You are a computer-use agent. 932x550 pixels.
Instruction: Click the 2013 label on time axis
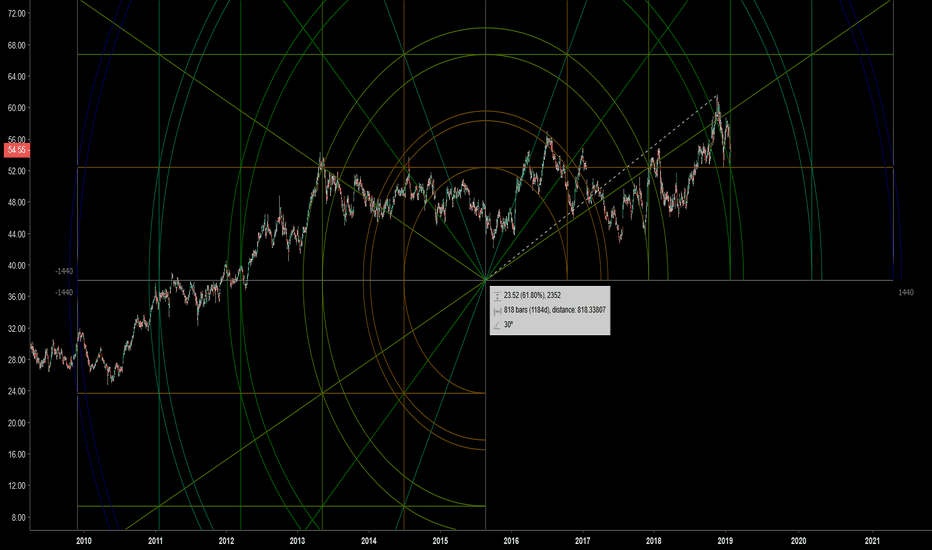click(297, 541)
